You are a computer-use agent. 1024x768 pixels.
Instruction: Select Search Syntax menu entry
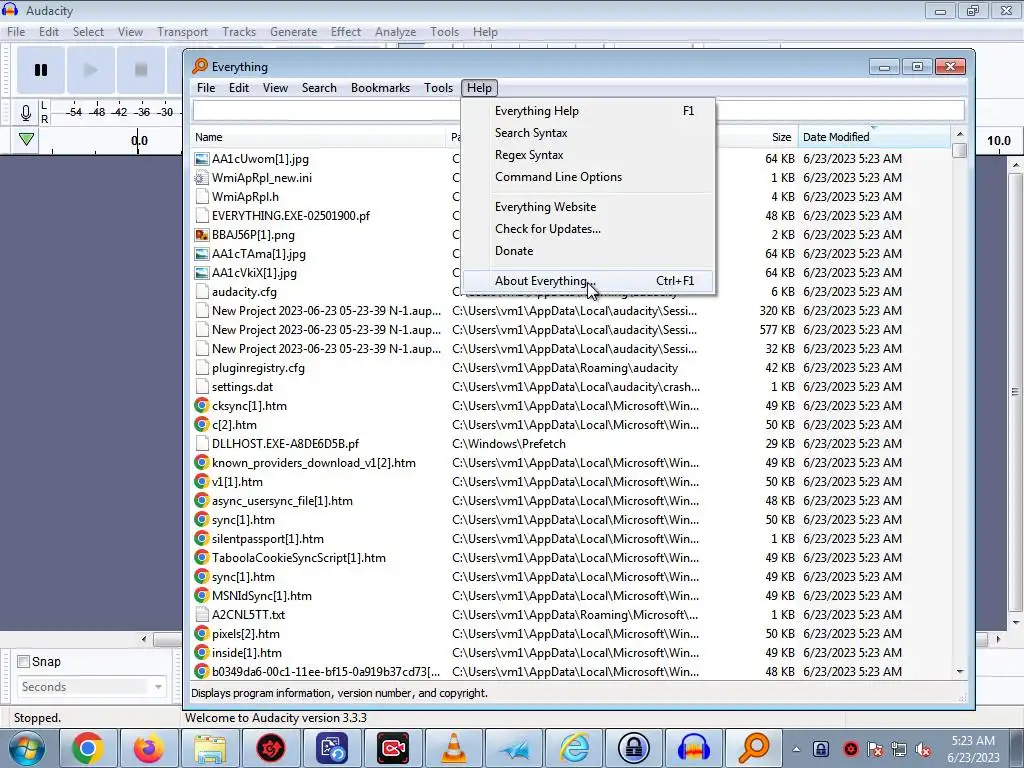point(588,133)
